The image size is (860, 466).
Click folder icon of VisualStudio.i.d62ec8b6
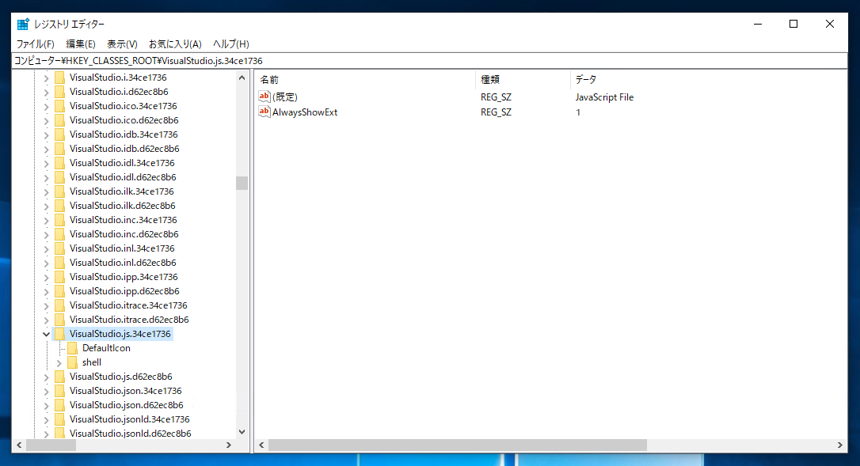point(60,92)
